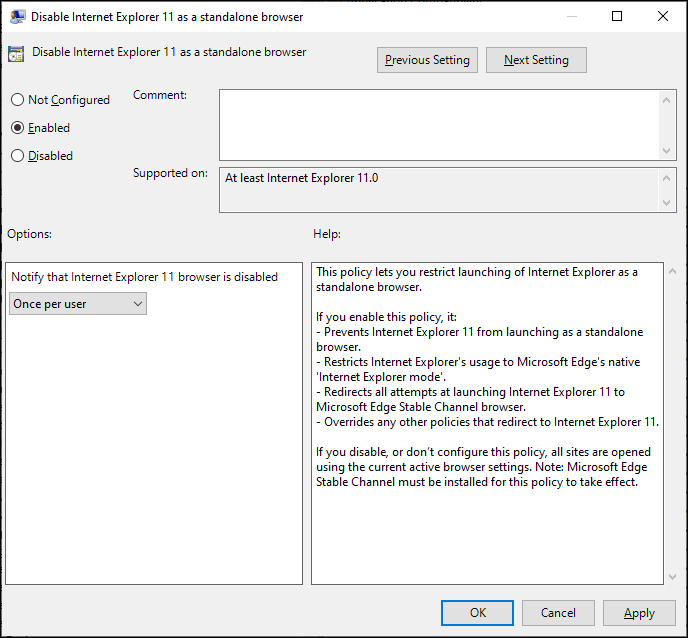Screen dimensions: 688x638
Task: Click Cancel to discard changes
Action: (558, 613)
